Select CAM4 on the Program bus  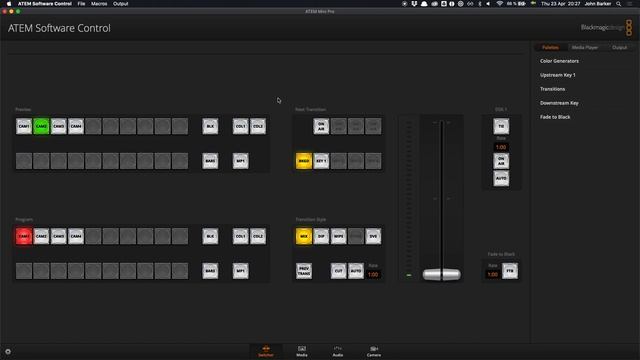click(x=76, y=236)
